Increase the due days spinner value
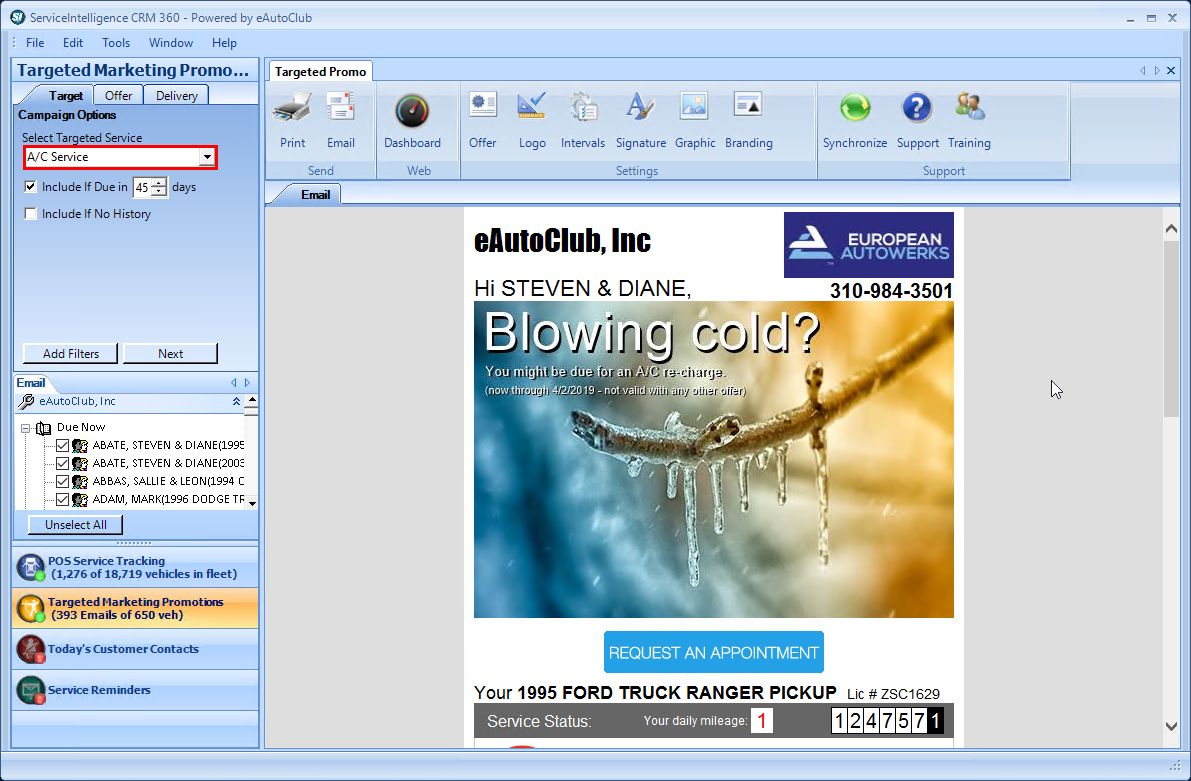Screen dimensions: 1191x781 click(x=158, y=183)
